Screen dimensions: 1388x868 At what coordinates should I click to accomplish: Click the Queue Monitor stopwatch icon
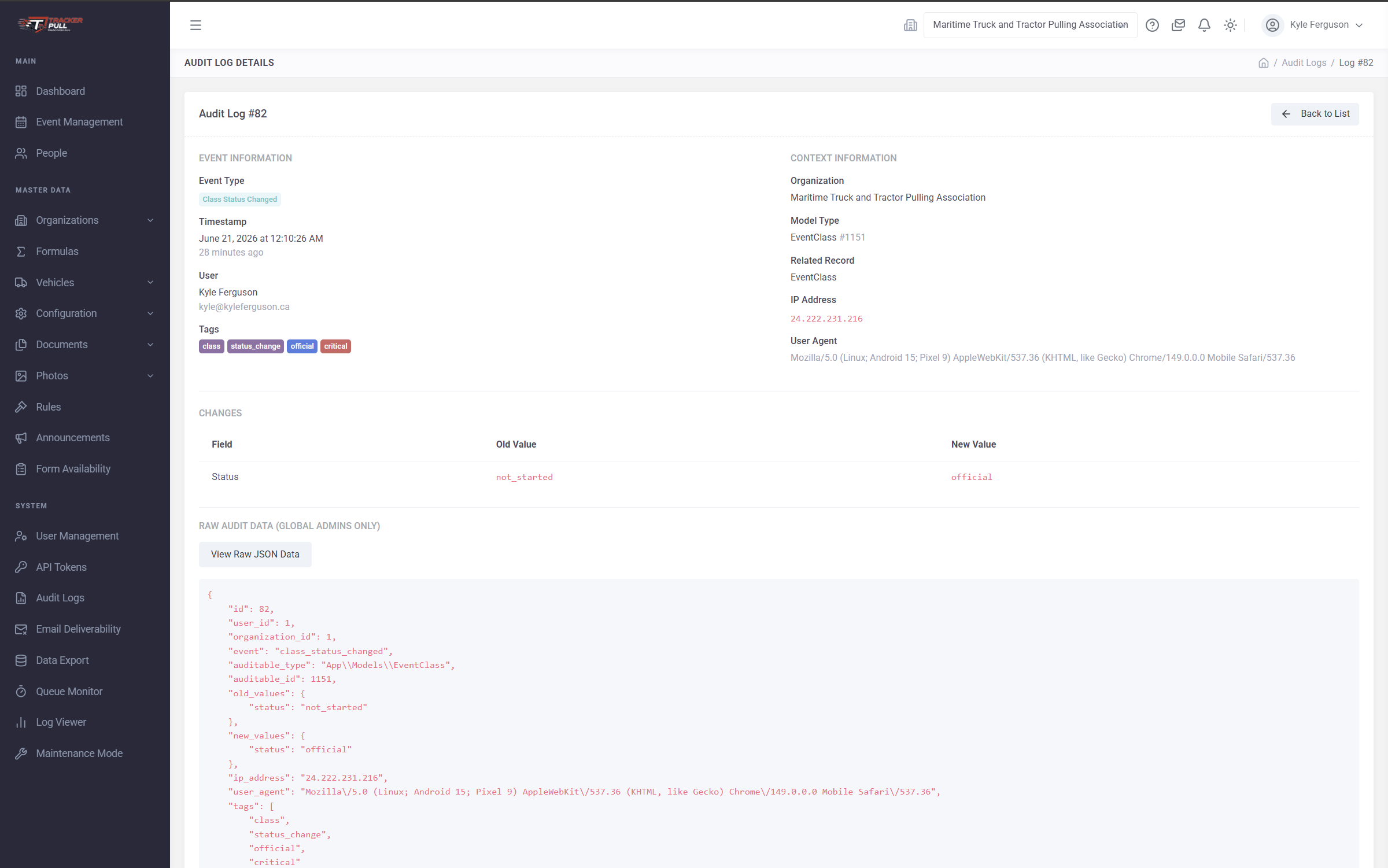[21, 692]
